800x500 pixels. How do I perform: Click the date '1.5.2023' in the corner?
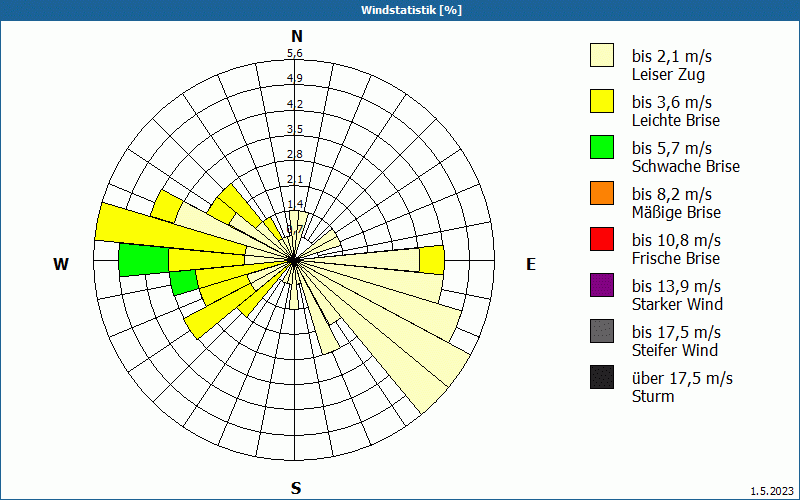pyautogui.click(x=772, y=492)
